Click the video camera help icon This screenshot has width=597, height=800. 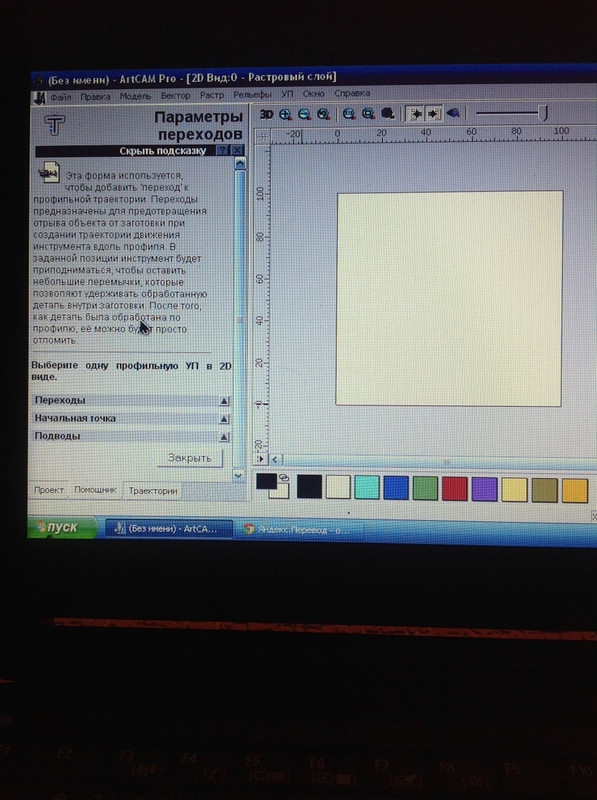[49, 172]
